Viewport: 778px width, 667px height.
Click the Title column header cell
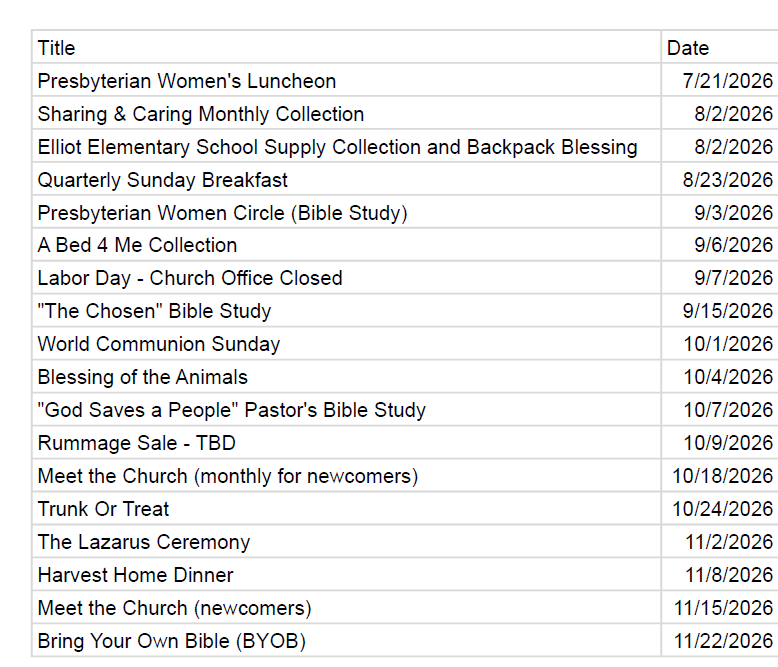tap(346, 48)
